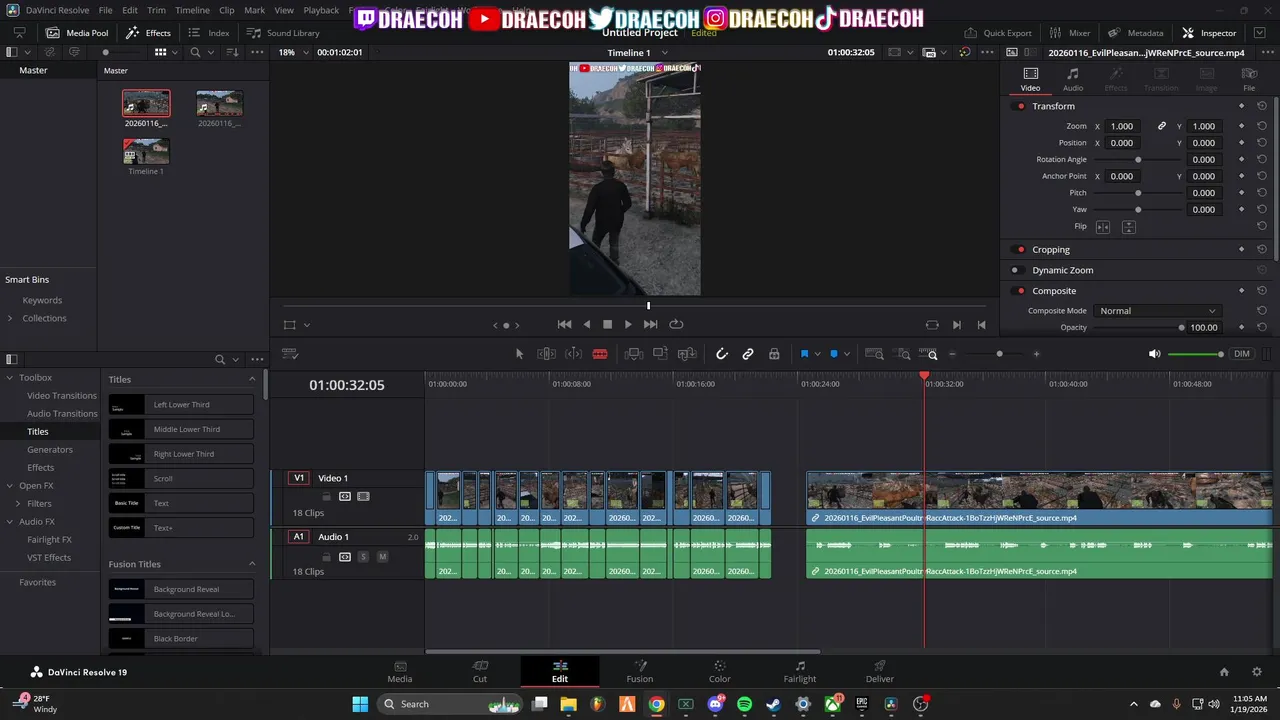Open Timeline View Options icon
Viewport: 1280px width, 720px height.
coord(290,354)
